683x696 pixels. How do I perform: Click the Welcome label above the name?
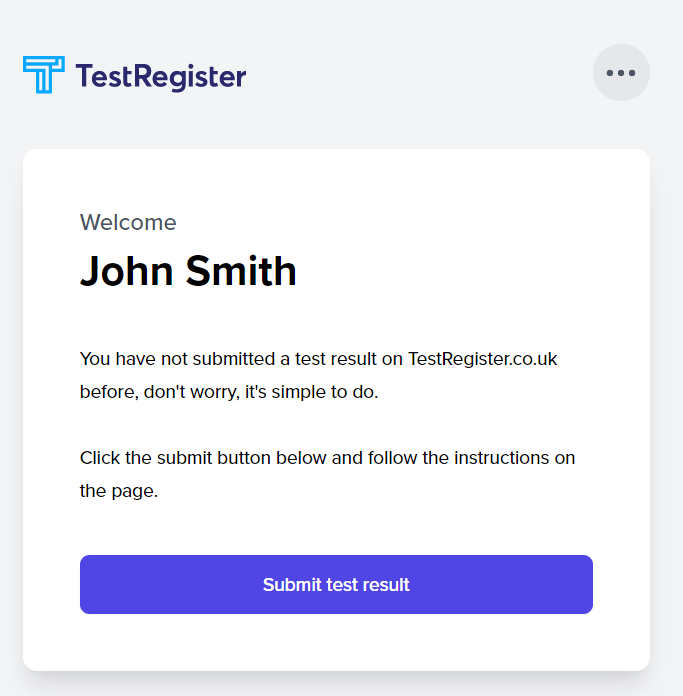[128, 222]
